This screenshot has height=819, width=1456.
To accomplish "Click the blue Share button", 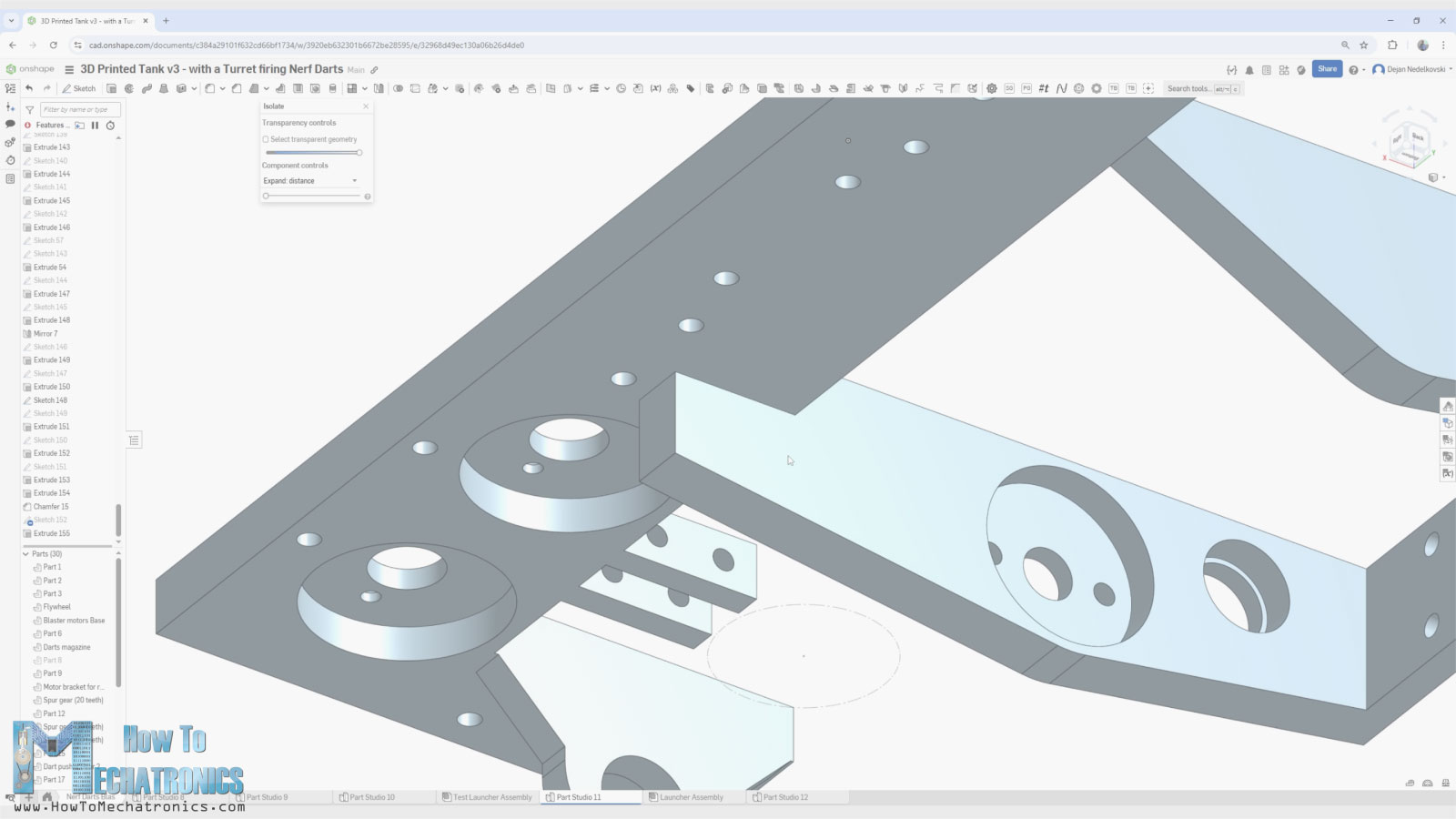I will (1327, 69).
